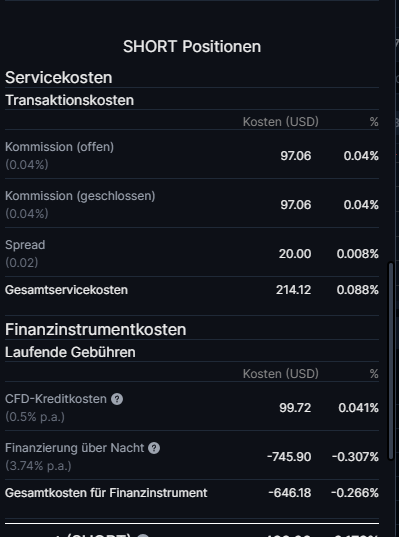The height and width of the screenshot is (537, 399).
Task: Click the Gesamtkosten für Finanzinstrument label
Action: click(106, 493)
